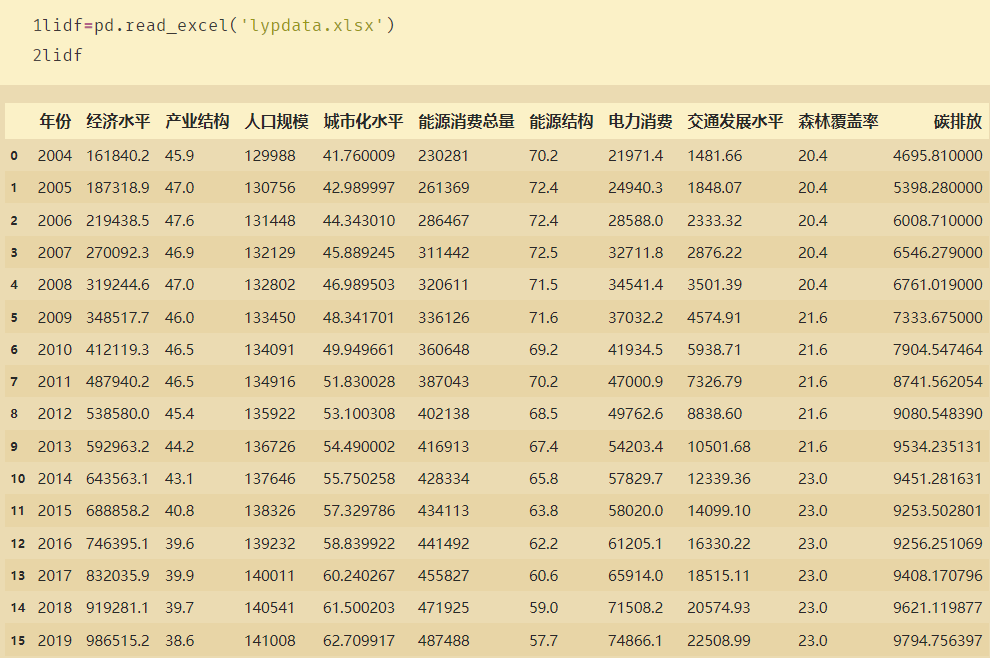Viewport: 990px width, 658px height.
Task: Click cell 72.5 in 2007 row
Action: click(x=544, y=253)
